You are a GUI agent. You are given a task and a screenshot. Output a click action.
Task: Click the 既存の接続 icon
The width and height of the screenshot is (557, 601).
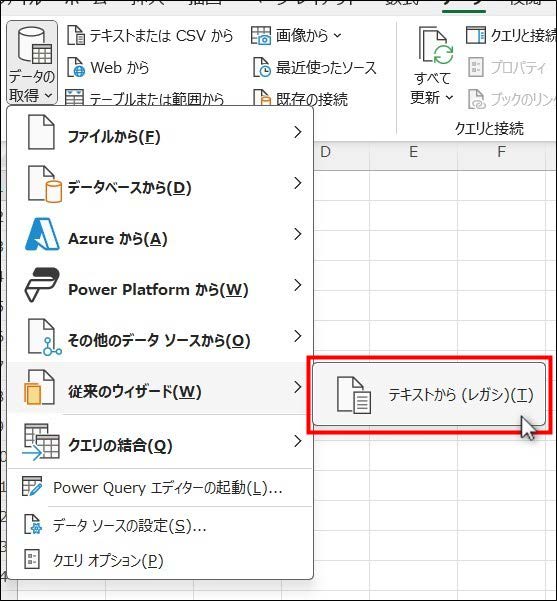click(x=262, y=98)
